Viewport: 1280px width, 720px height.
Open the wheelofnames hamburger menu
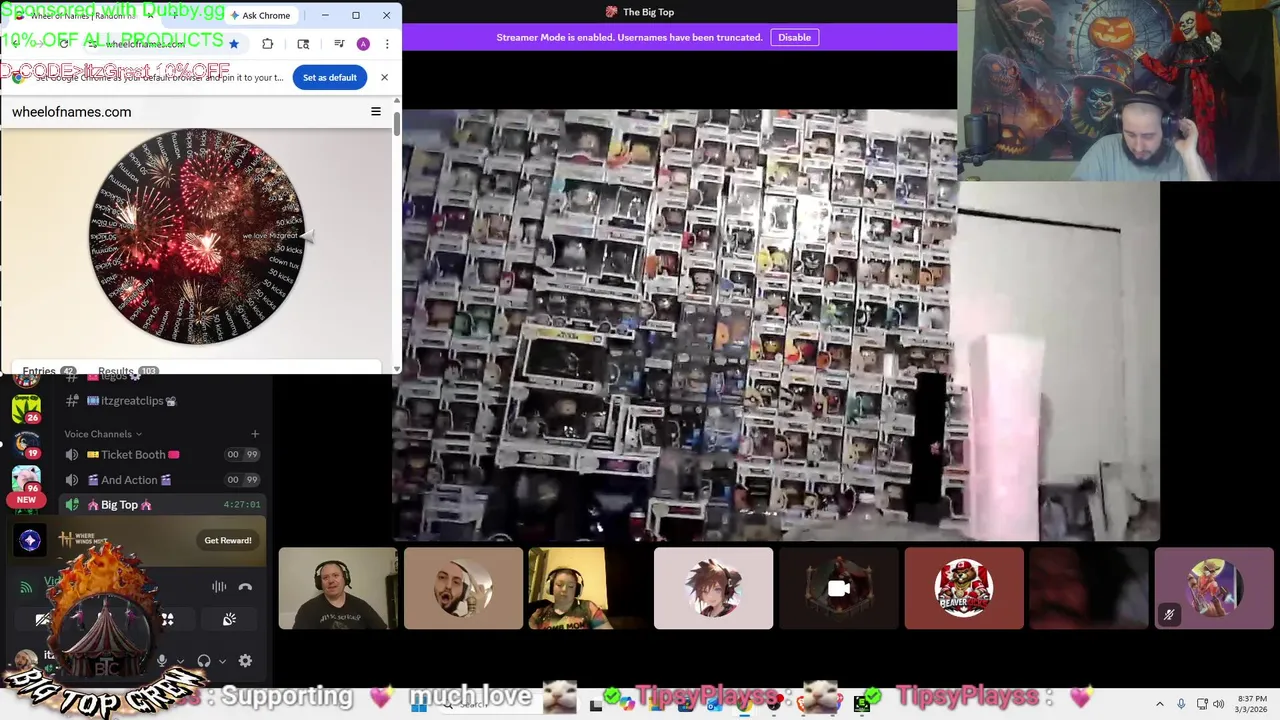click(x=376, y=112)
